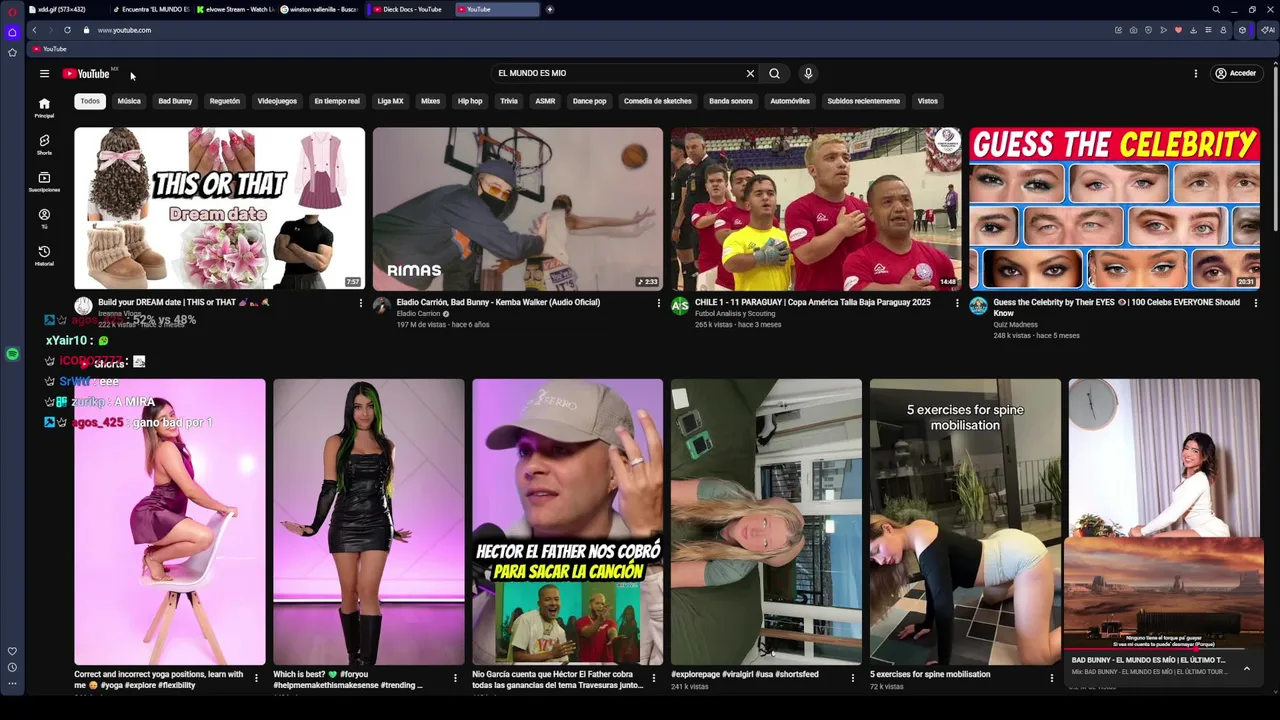Seek on the miniplayer red progress bar

[1164, 650]
